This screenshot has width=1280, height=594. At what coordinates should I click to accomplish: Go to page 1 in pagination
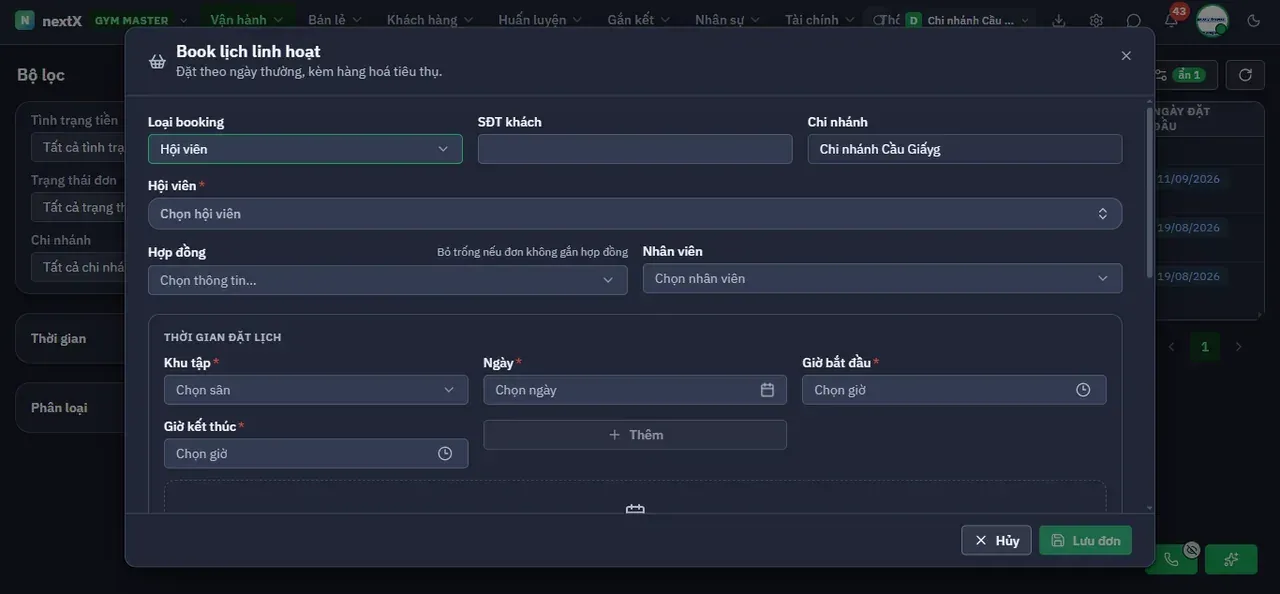(x=1205, y=347)
